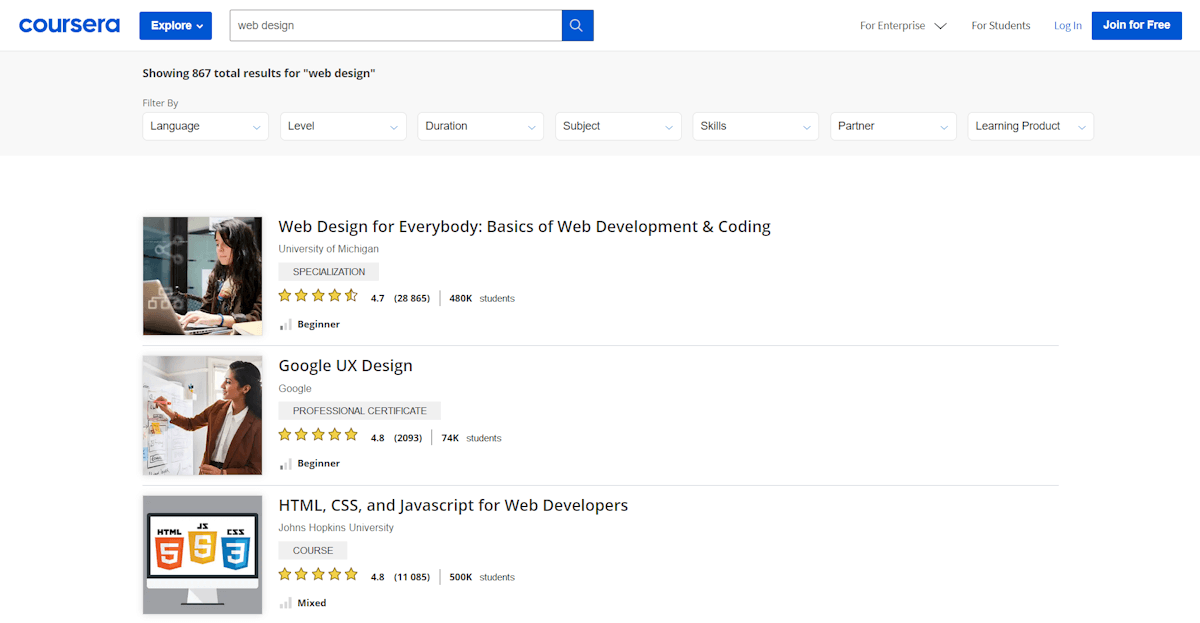Open the Google UX Design title
Image resolution: width=1200 pixels, height=623 pixels.
coord(345,366)
